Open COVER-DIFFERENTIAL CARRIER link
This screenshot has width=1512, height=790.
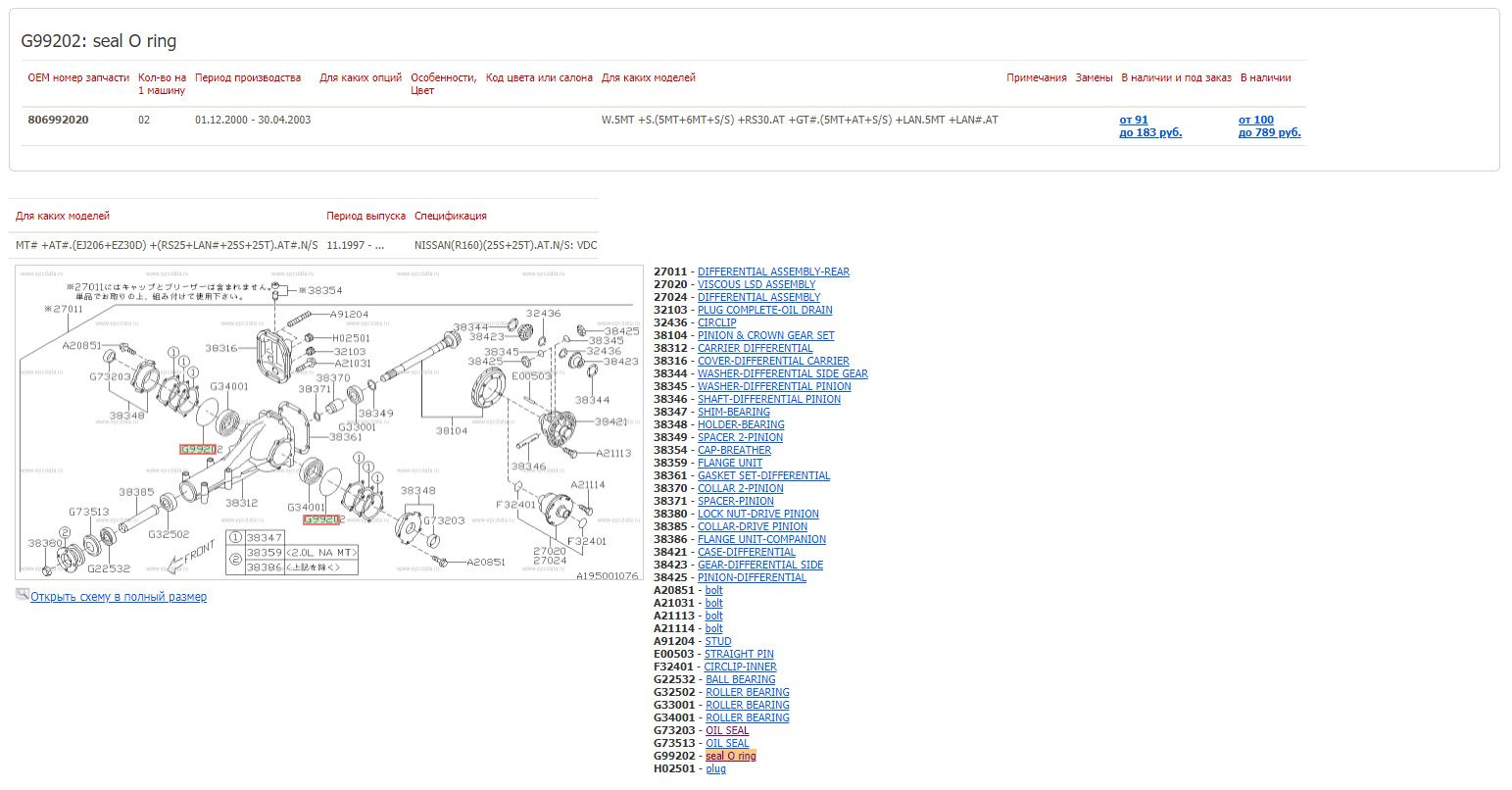point(773,362)
